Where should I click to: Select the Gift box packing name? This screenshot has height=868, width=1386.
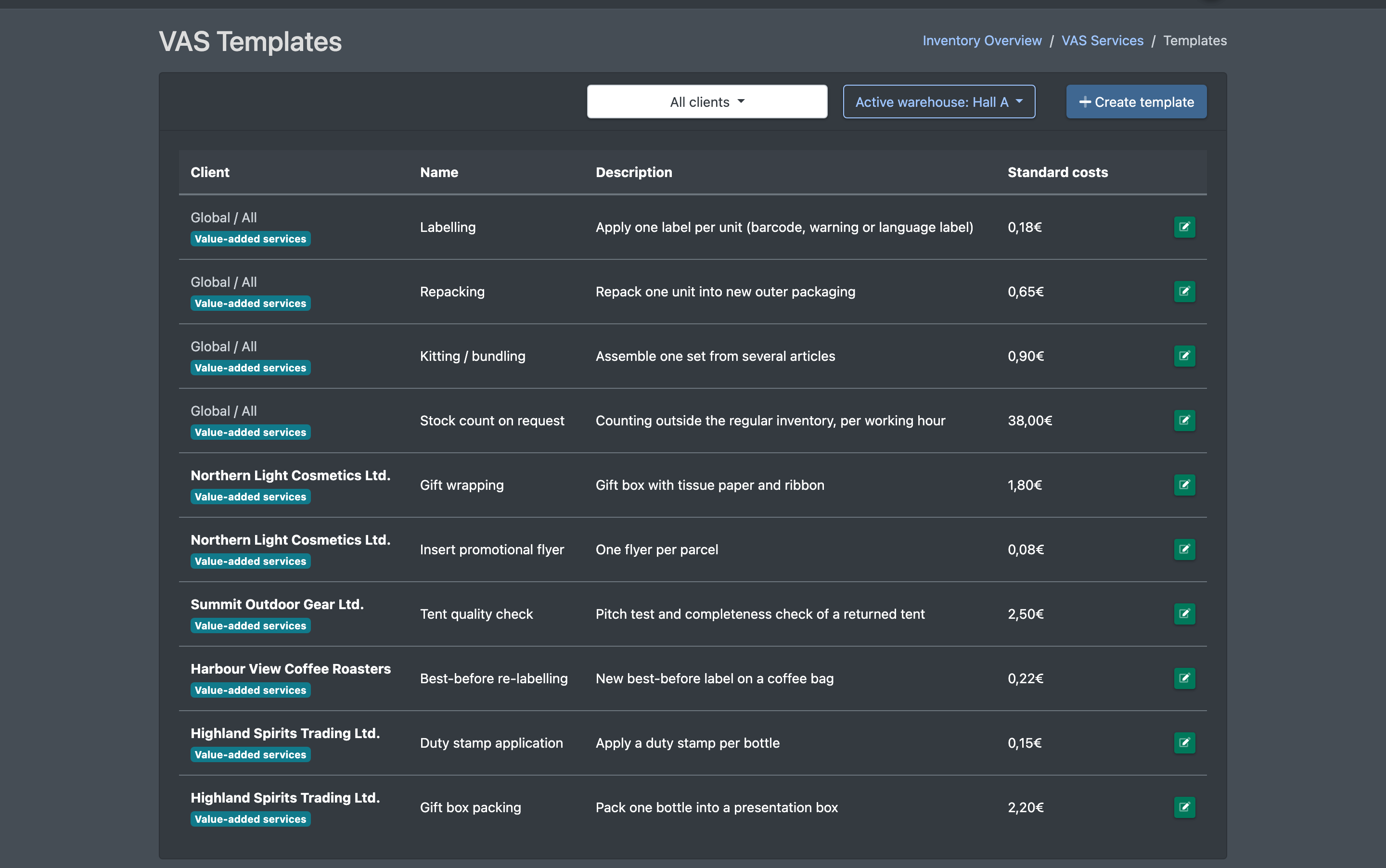[x=470, y=807]
